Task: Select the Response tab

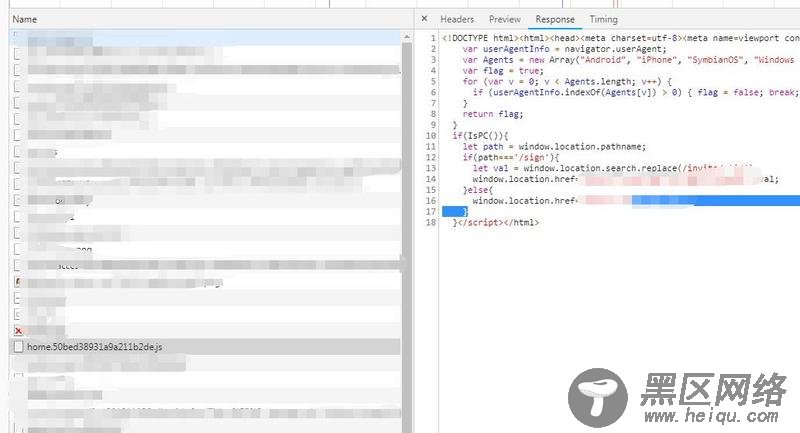Action: click(555, 19)
